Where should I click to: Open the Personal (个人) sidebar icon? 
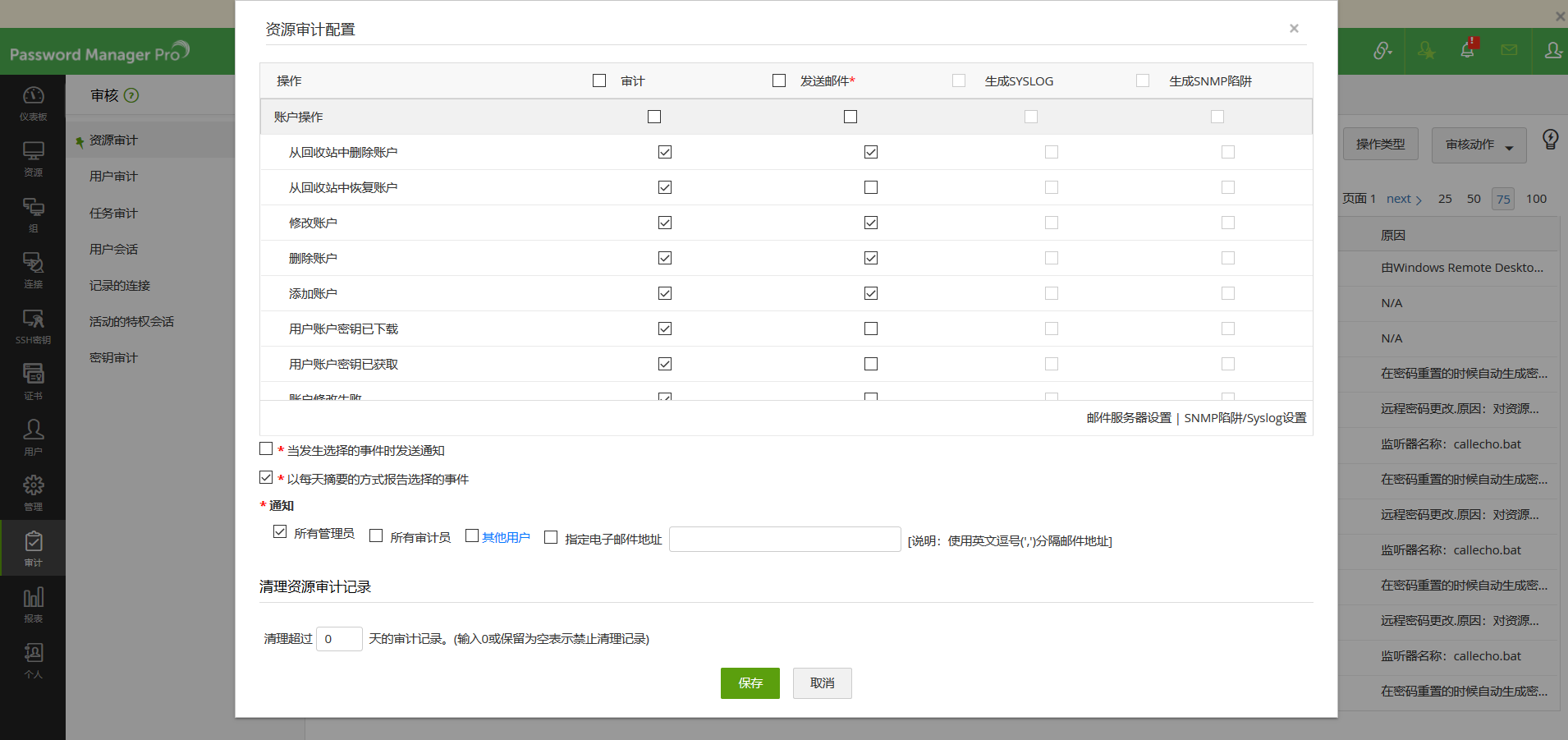tap(33, 660)
